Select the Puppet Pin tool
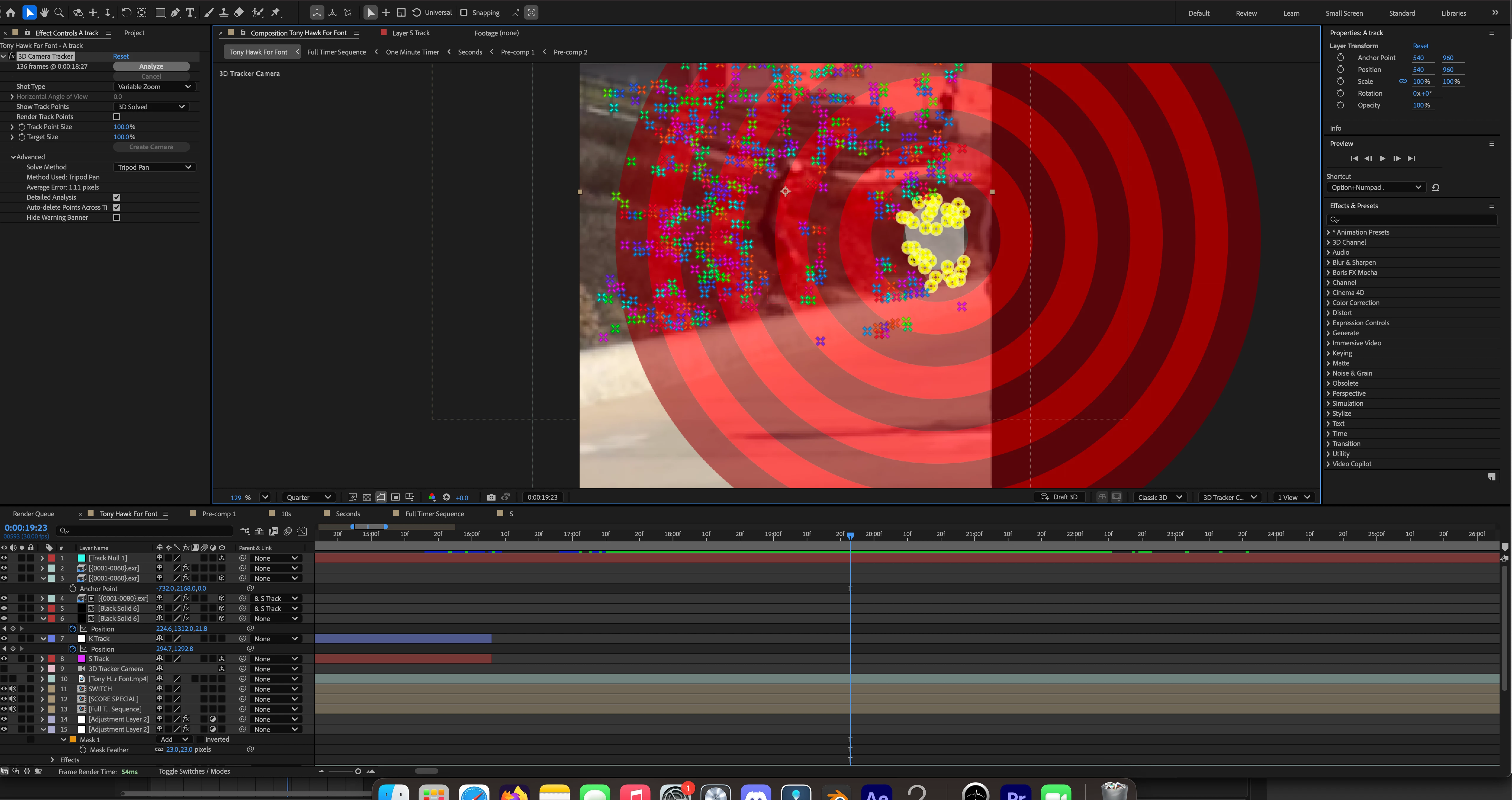The height and width of the screenshot is (800, 1512). 276,12
